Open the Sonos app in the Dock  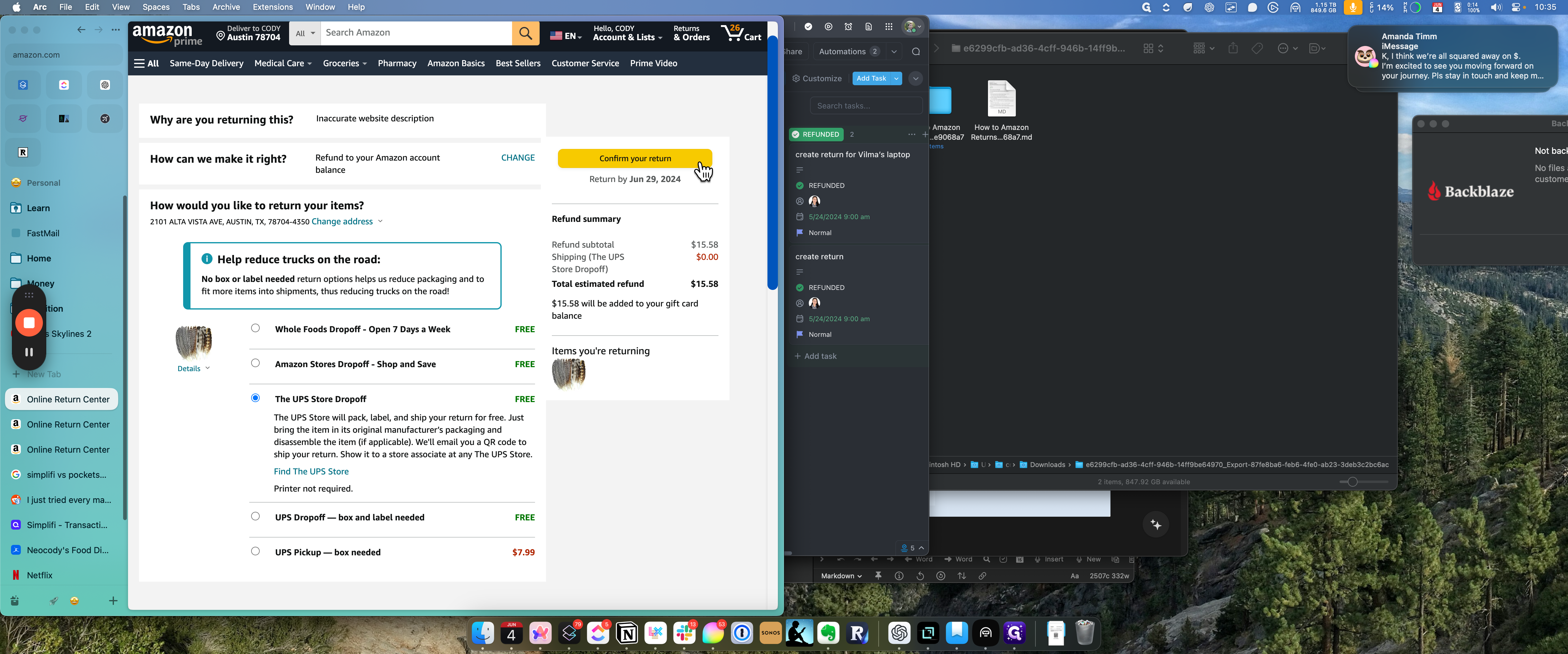[x=771, y=633]
